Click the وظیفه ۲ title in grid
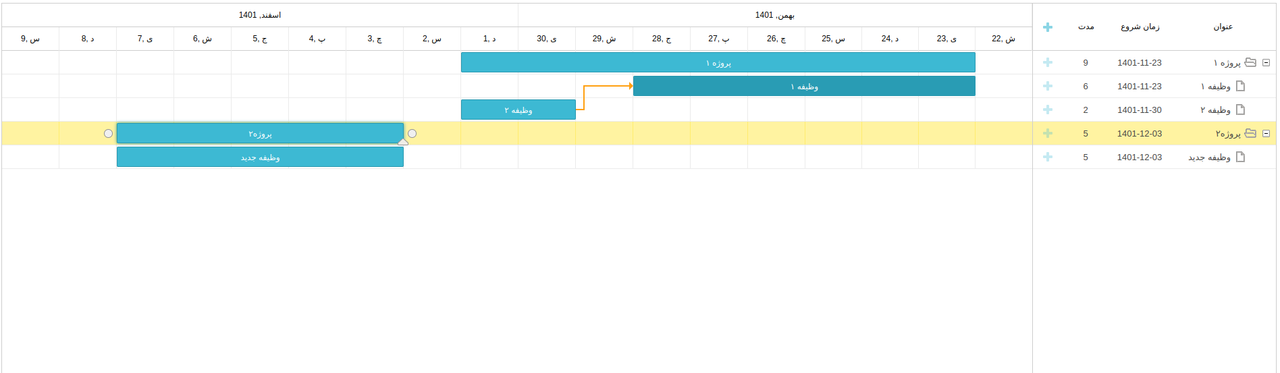This screenshot has height=373, width=1280. [x=1216, y=110]
